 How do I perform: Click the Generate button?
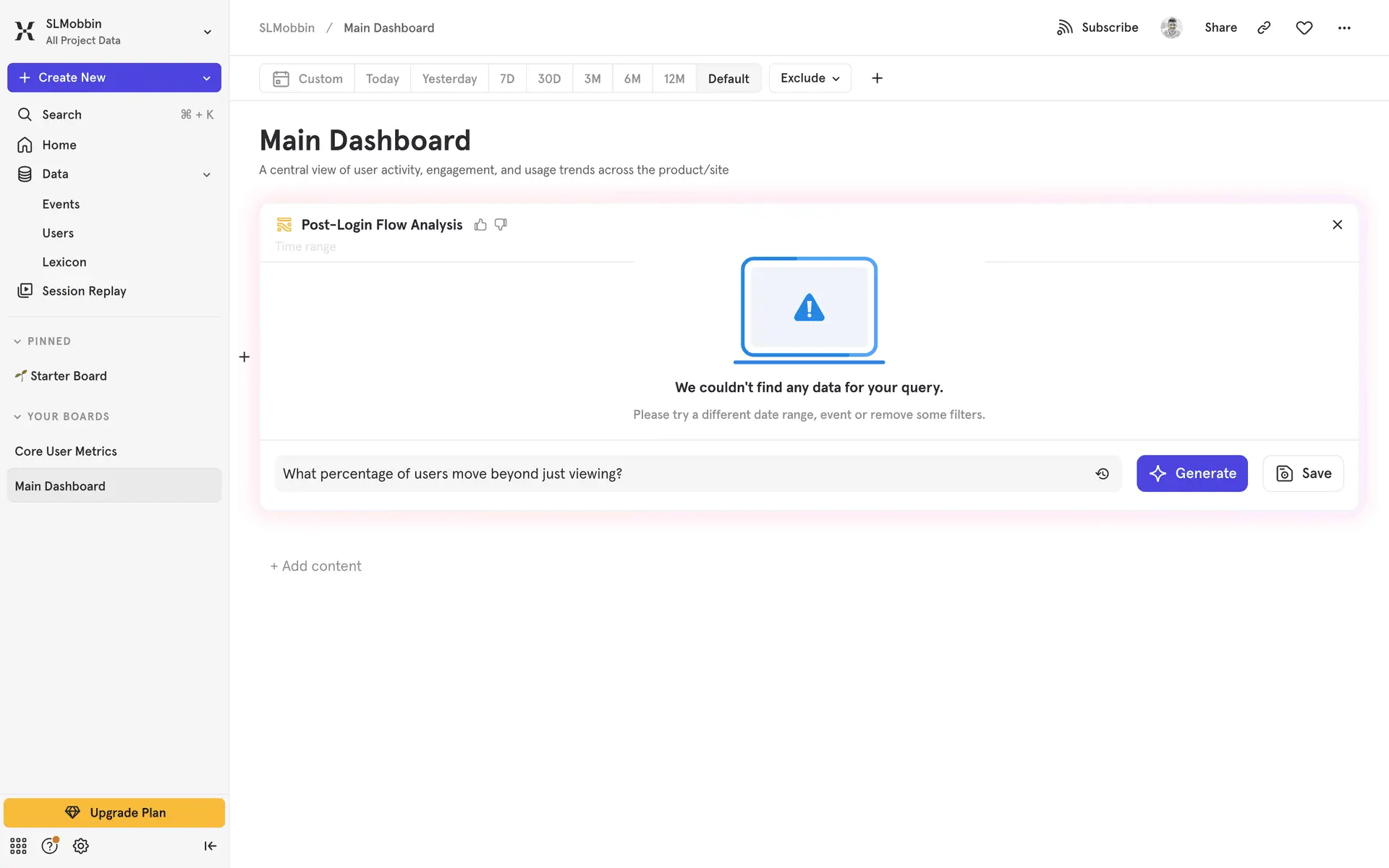tap(1192, 474)
